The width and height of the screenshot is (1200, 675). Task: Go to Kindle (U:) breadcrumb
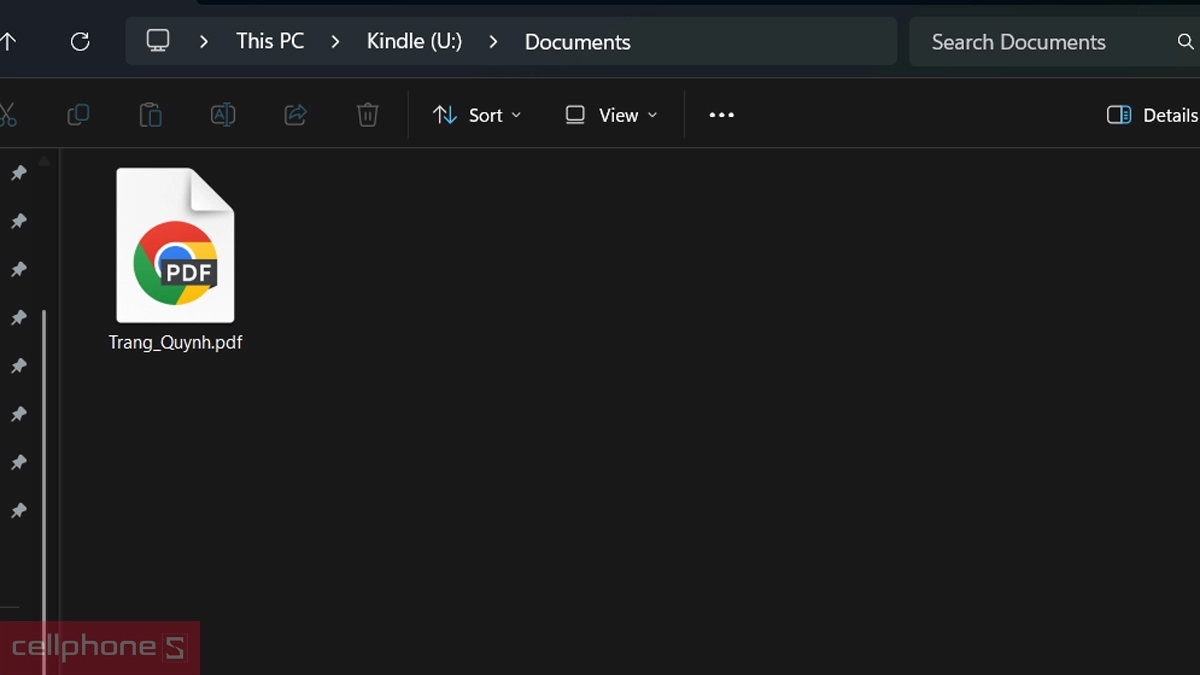tap(414, 41)
